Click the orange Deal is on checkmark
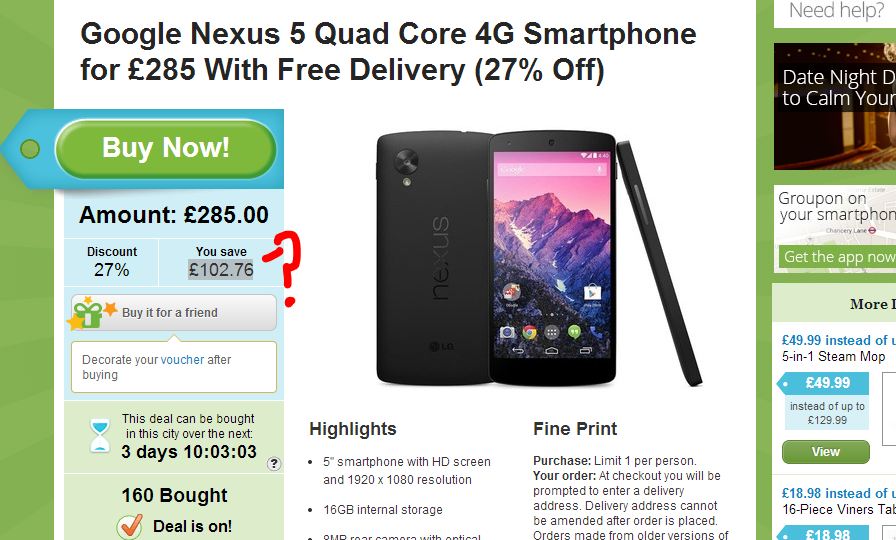The height and width of the screenshot is (540, 896). click(130, 526)
